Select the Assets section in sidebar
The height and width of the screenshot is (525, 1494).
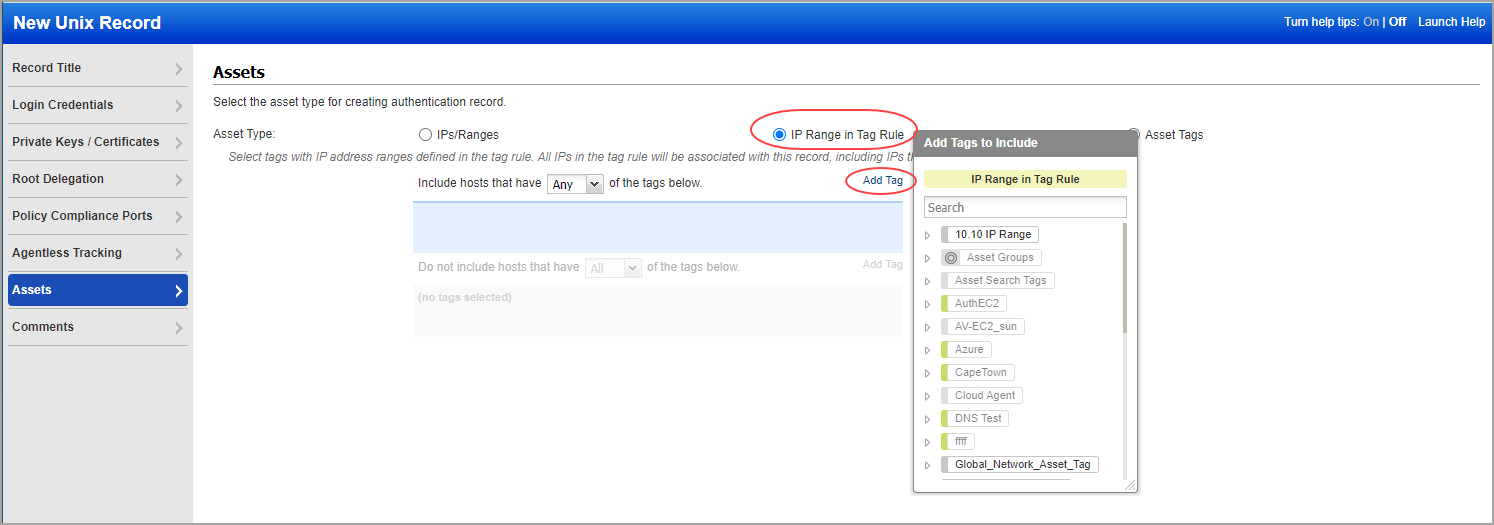coord(98,290)
